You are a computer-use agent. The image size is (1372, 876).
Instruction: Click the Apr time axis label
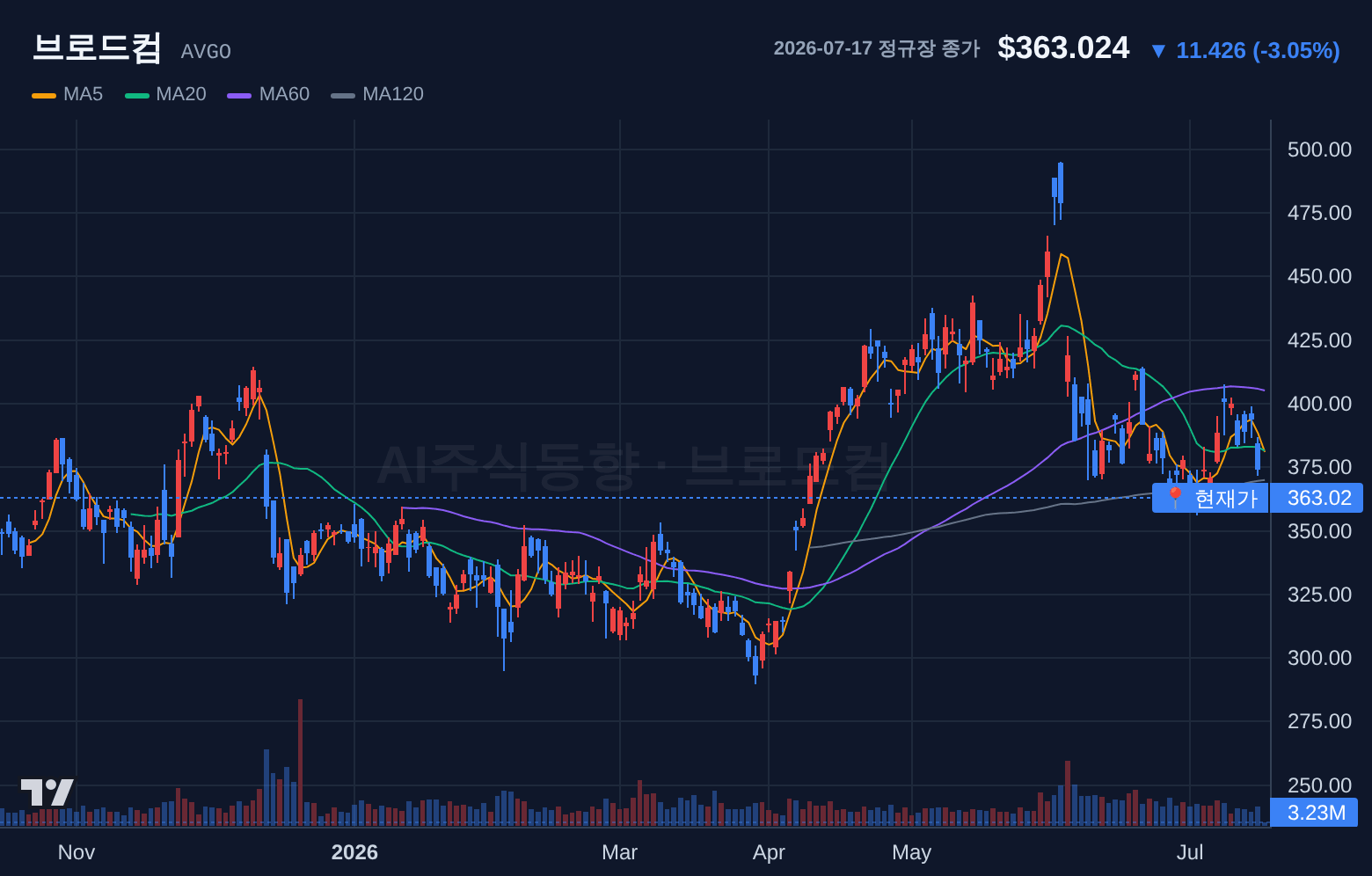pos(769,852)
